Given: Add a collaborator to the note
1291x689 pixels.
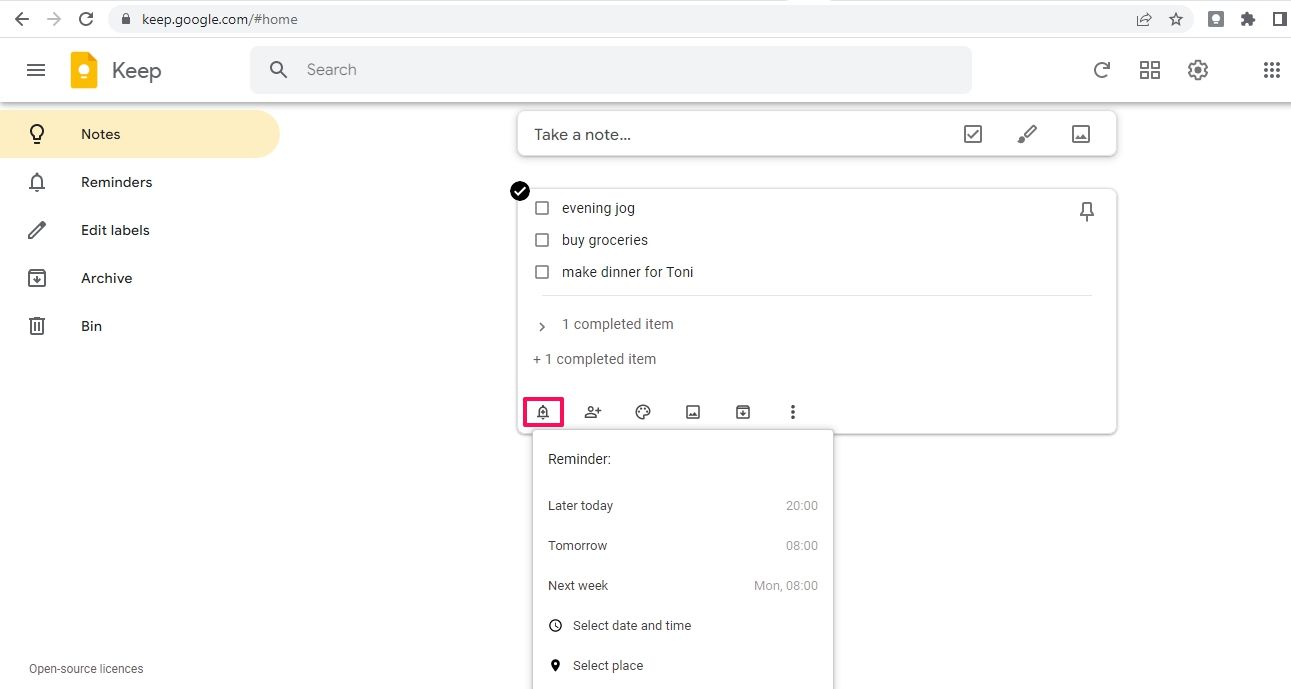Looking at the screenshot, I should coord(593,412).
